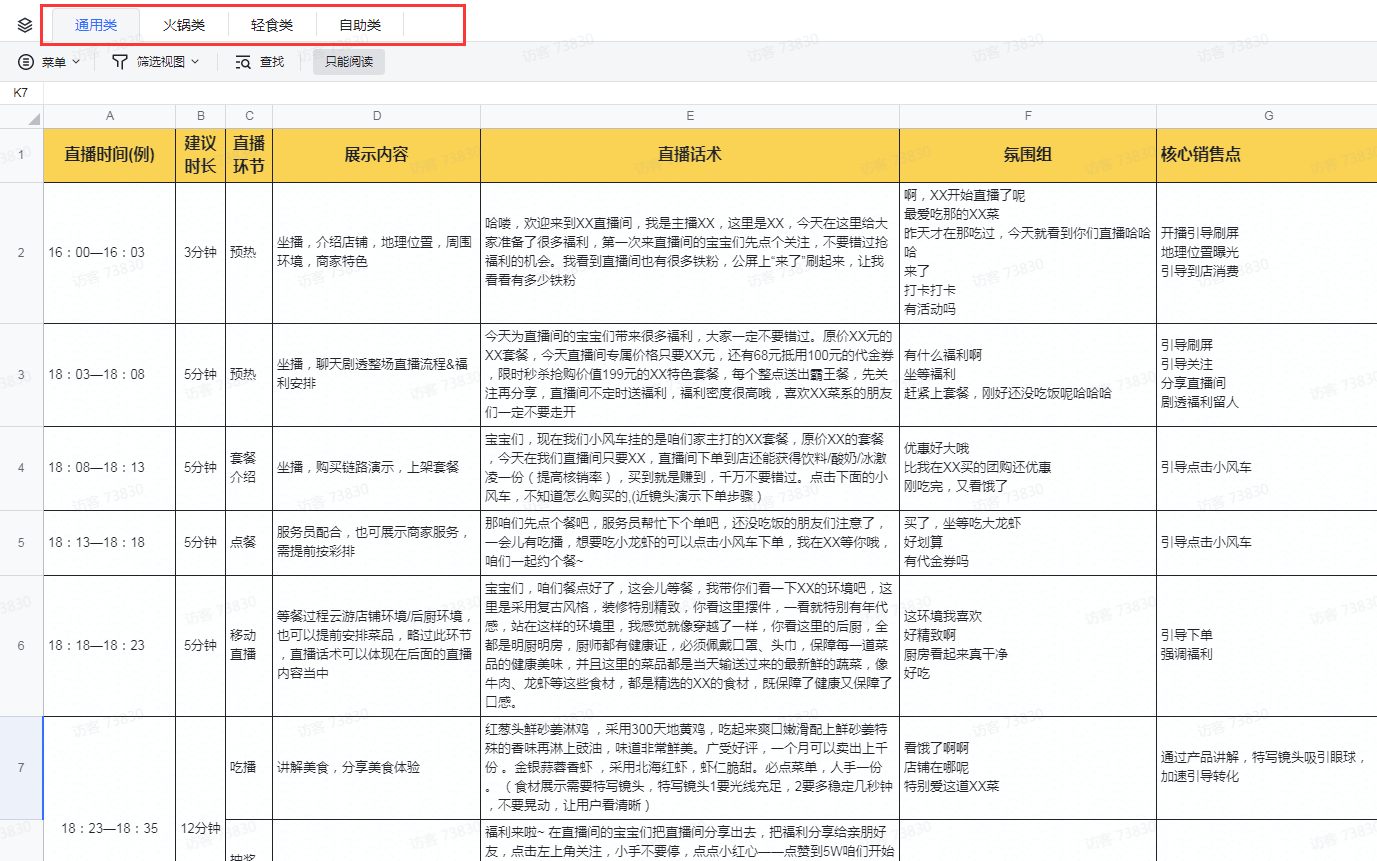Screen dimensions: 1377x861
Task: Click the 只能阅读 read-only badge
Action: click(x=348, y=61)
